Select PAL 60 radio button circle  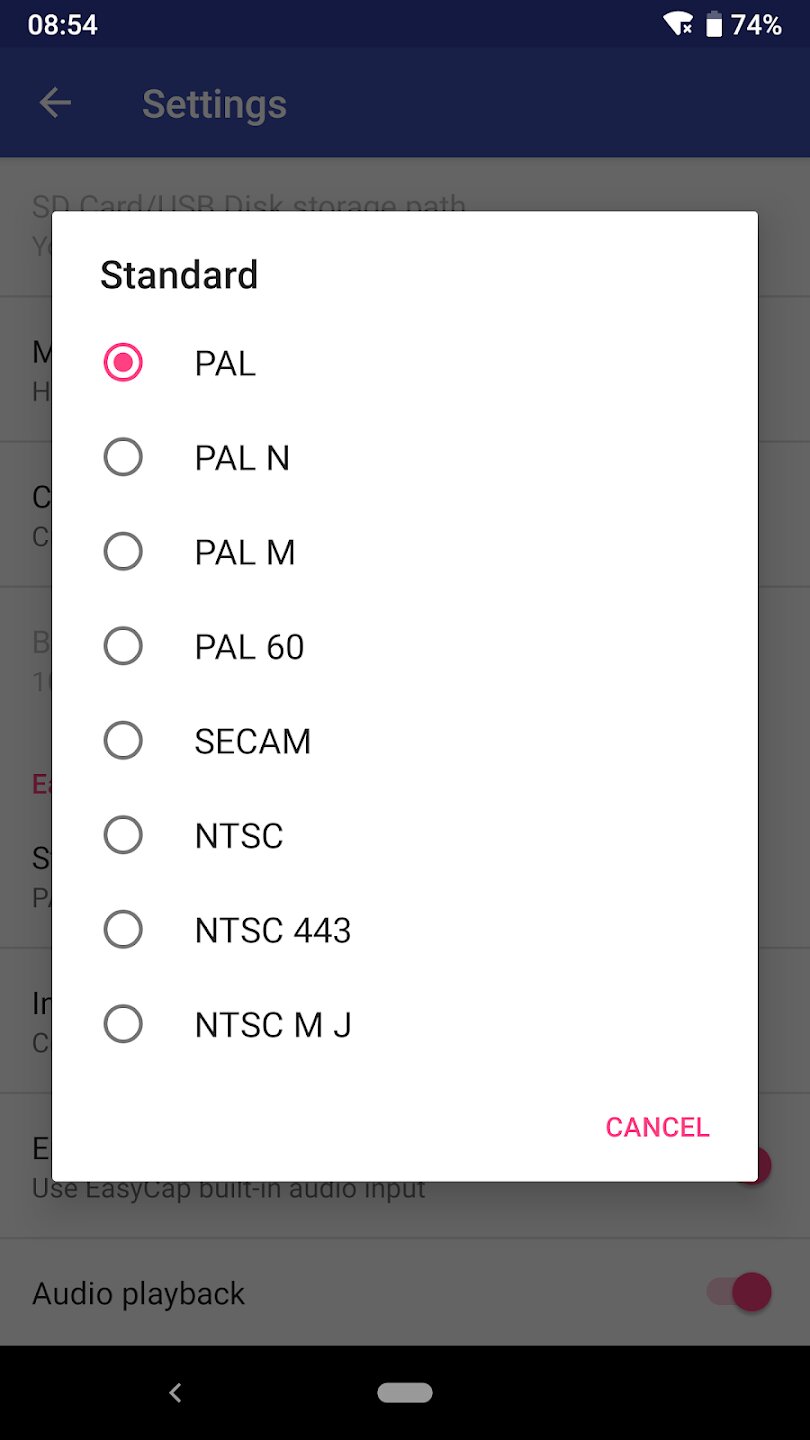[123, 646]
